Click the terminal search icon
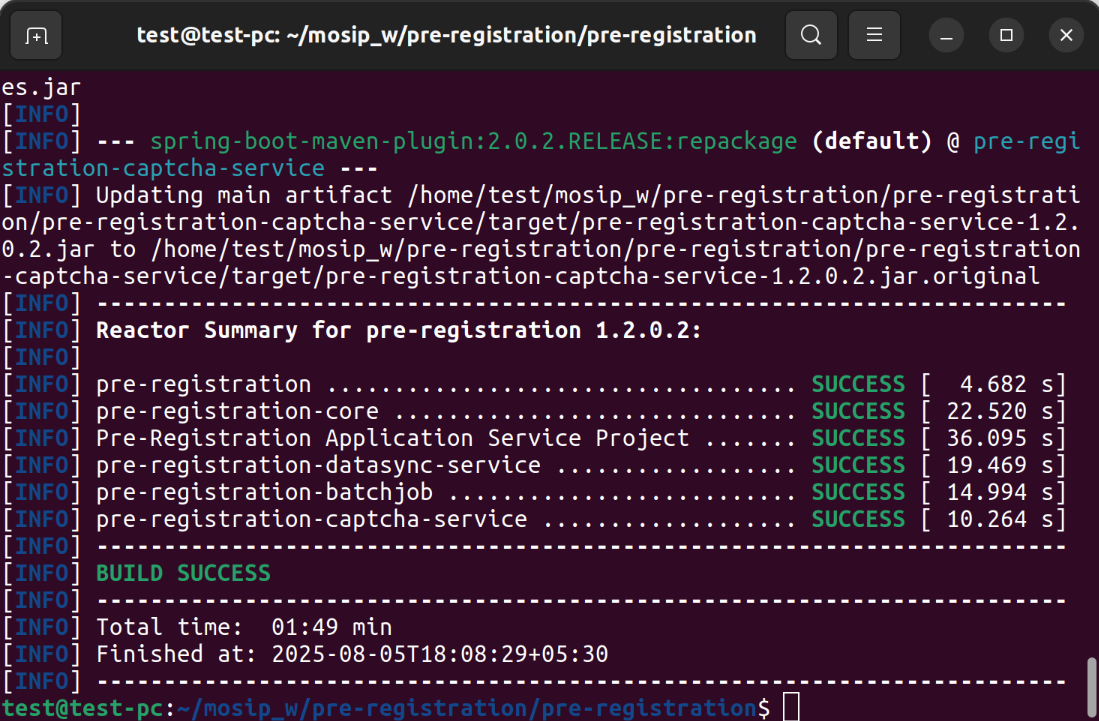The height and width of the screenshot is (721, 1099). 811,36
